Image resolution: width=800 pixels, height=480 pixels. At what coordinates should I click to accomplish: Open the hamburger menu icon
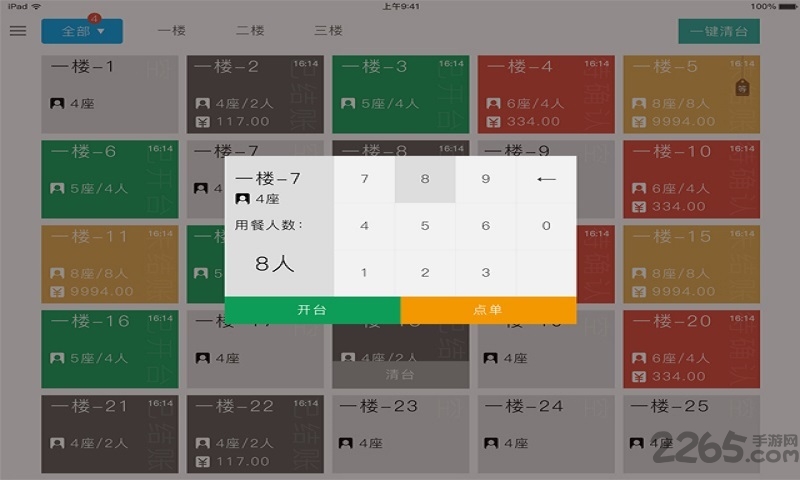(18, 31)
